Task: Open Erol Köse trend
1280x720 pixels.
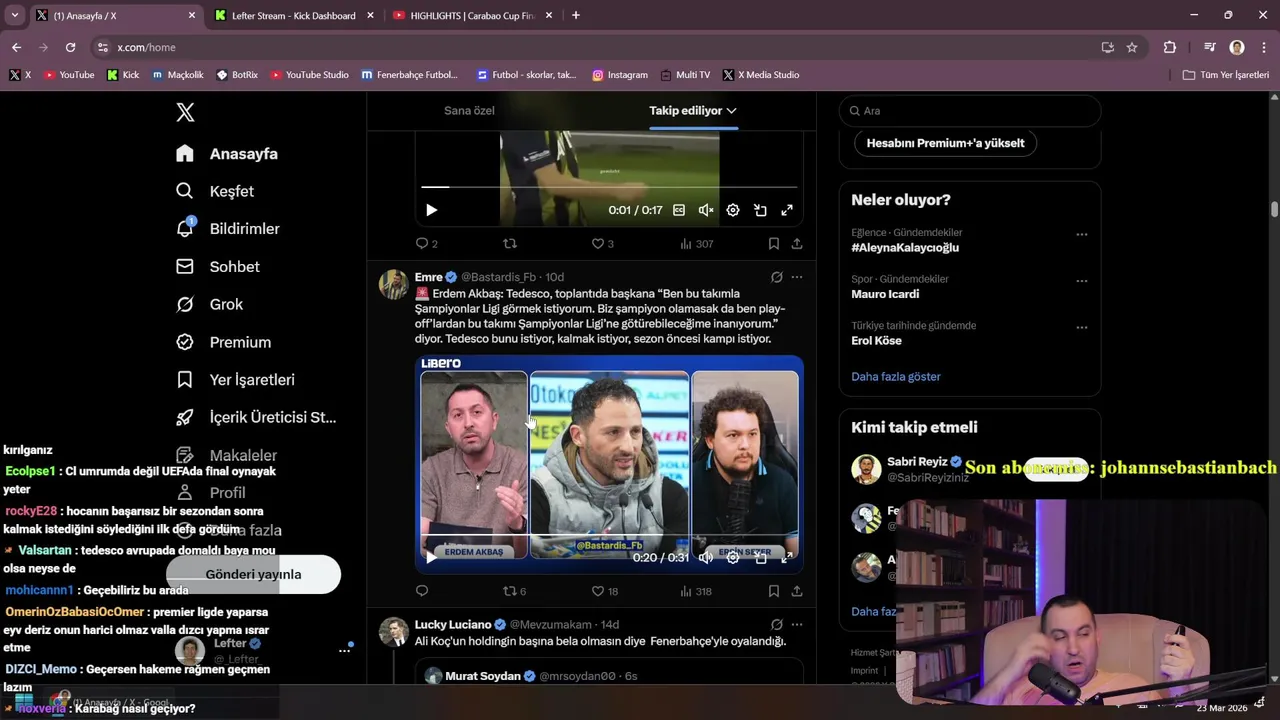Action: [x=876, y=341]
